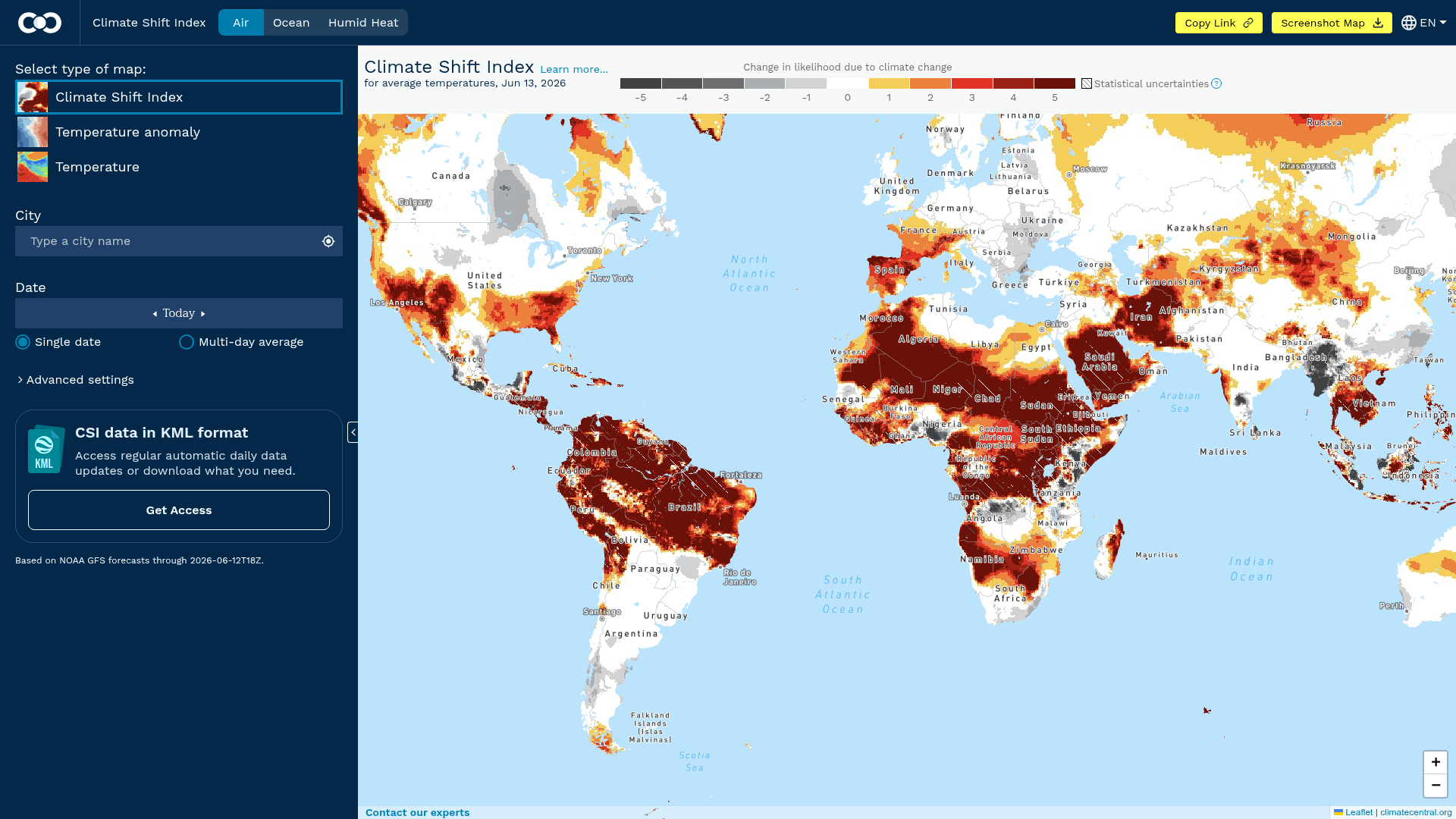The height and width of the screenshot is (819, 1456).
Task: Click the Fortaleza city label
Action: 741,475
